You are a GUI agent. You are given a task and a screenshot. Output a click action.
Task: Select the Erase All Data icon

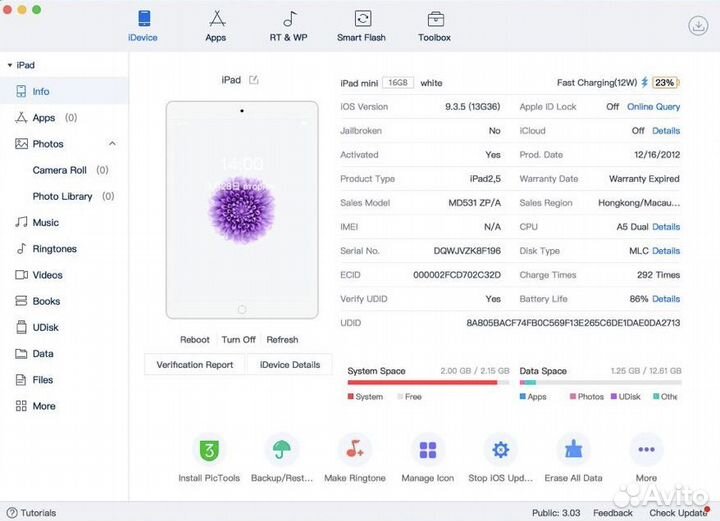[x=573, y=450]
